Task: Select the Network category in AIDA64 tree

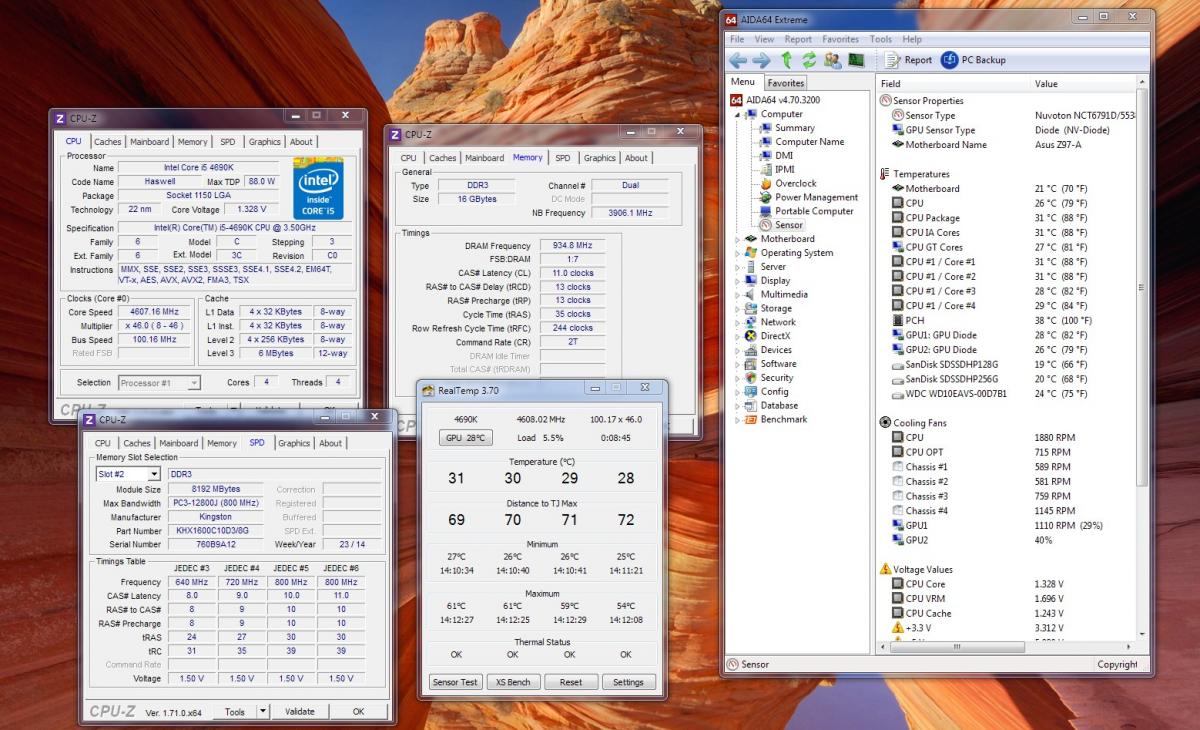Action: (769, 322)
